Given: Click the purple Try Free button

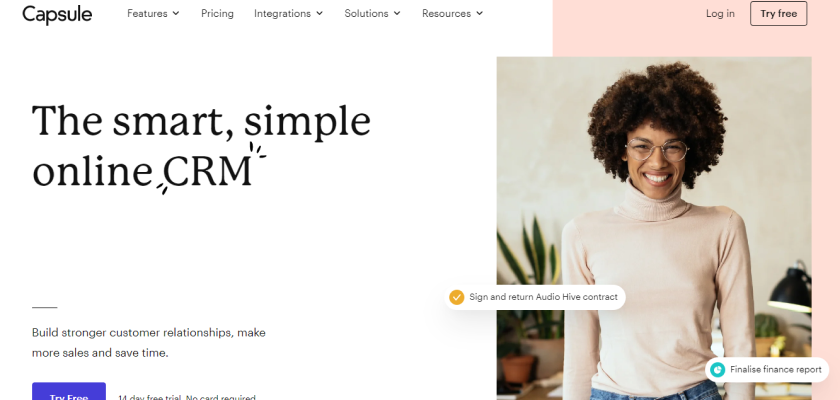Looking at the screenshot, I should coord(69,391).
